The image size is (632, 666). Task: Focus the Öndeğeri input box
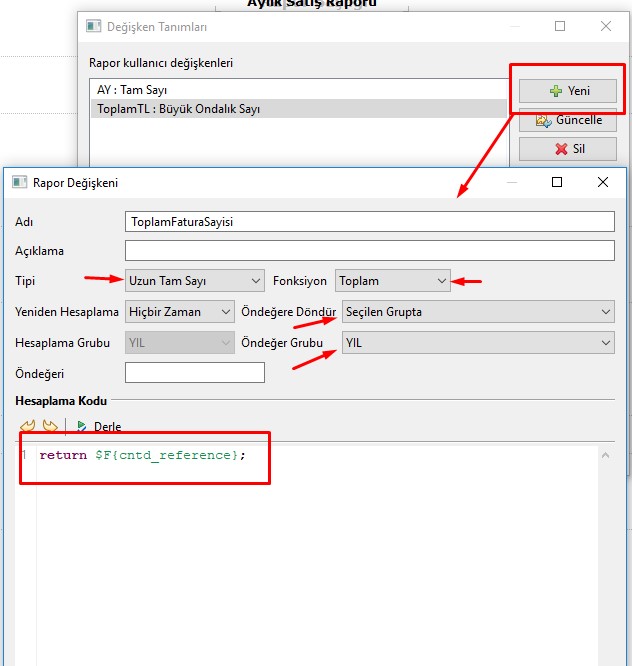[195, 373]
